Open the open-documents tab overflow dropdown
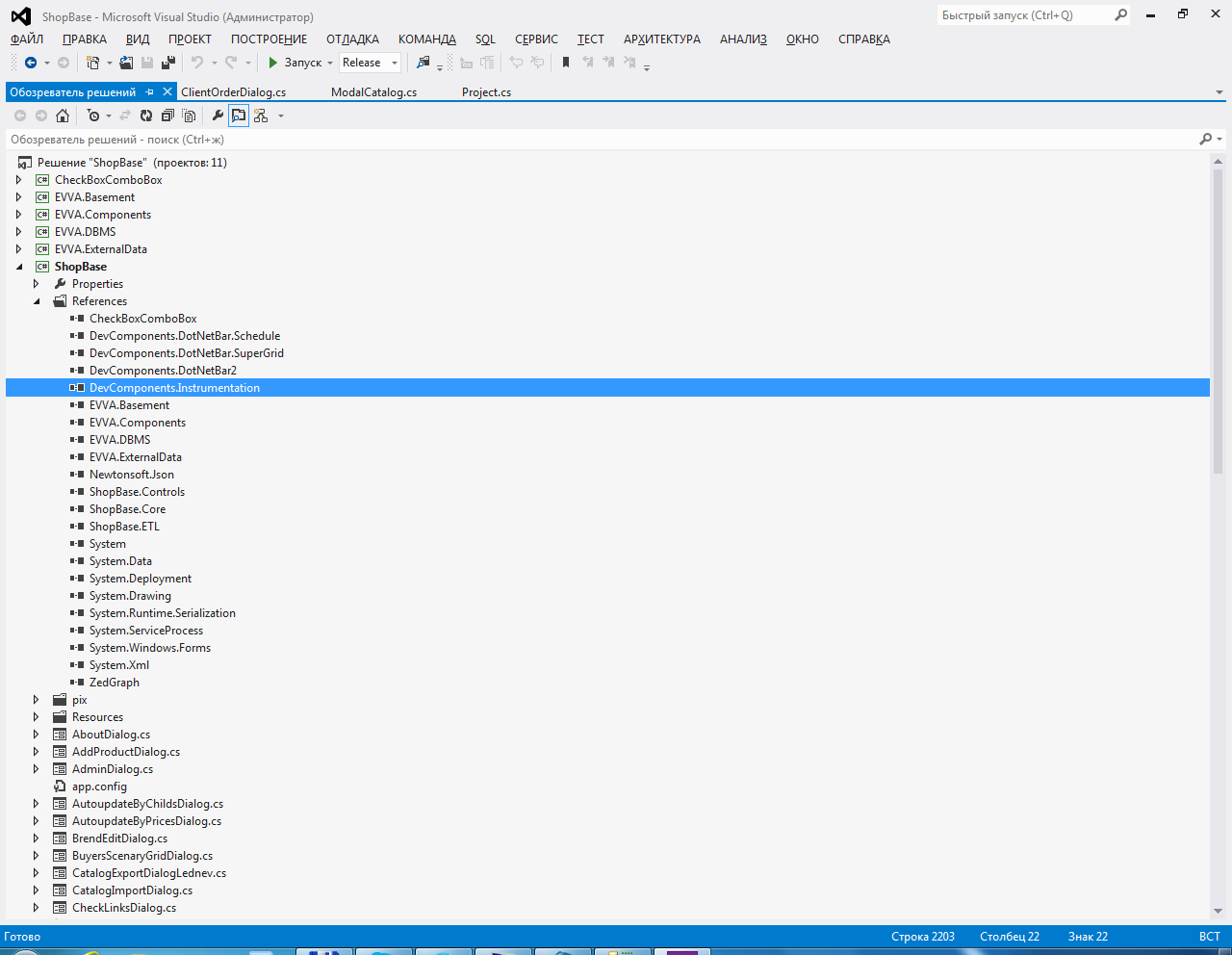 pyautogui.click(x=1219, y=92)
